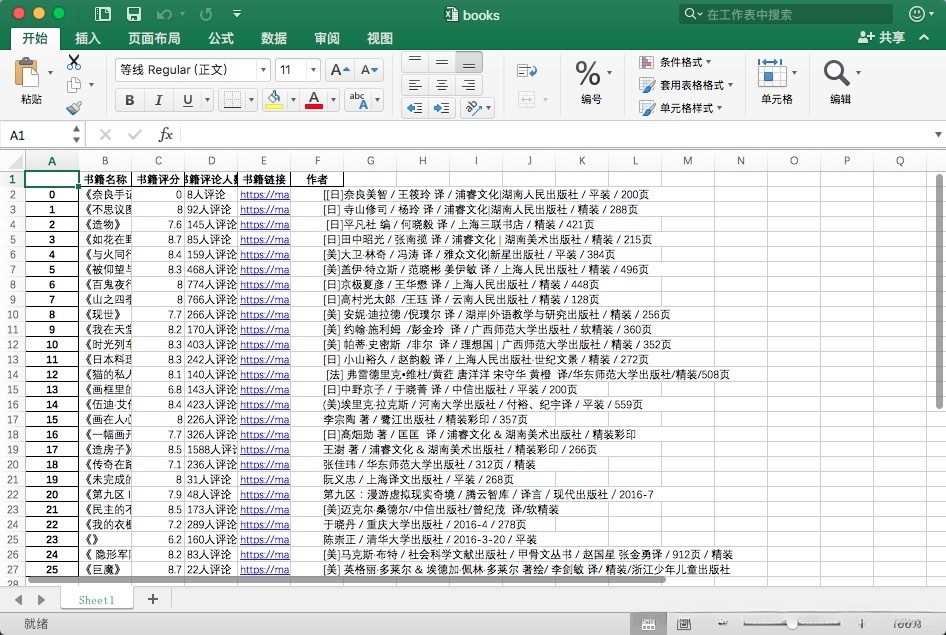Select the Format Painter brush icon
The width and height of the screenshot is (946, 635).
[73, 105]
